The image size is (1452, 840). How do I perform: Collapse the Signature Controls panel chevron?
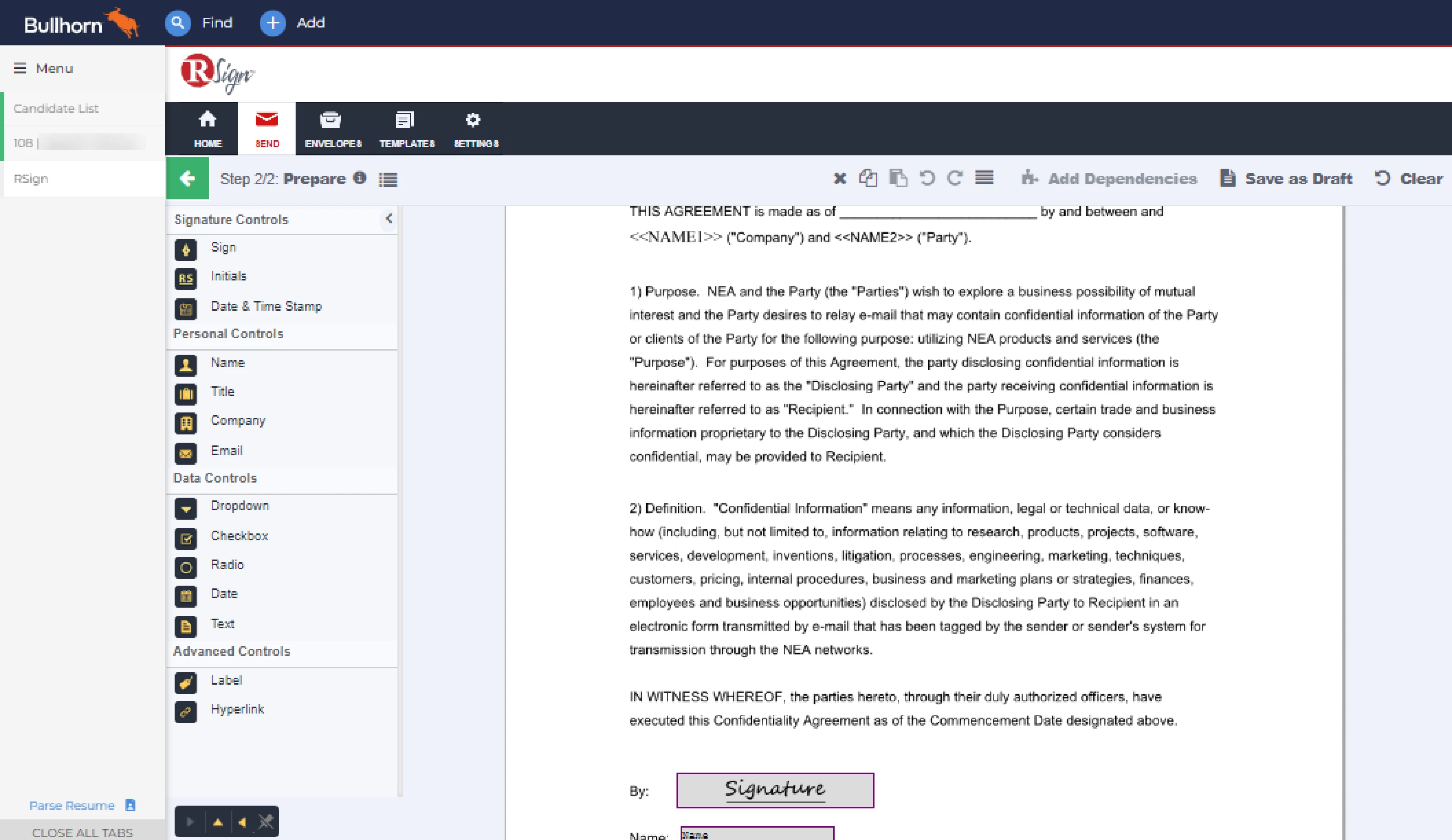click(x=389, y=218)
